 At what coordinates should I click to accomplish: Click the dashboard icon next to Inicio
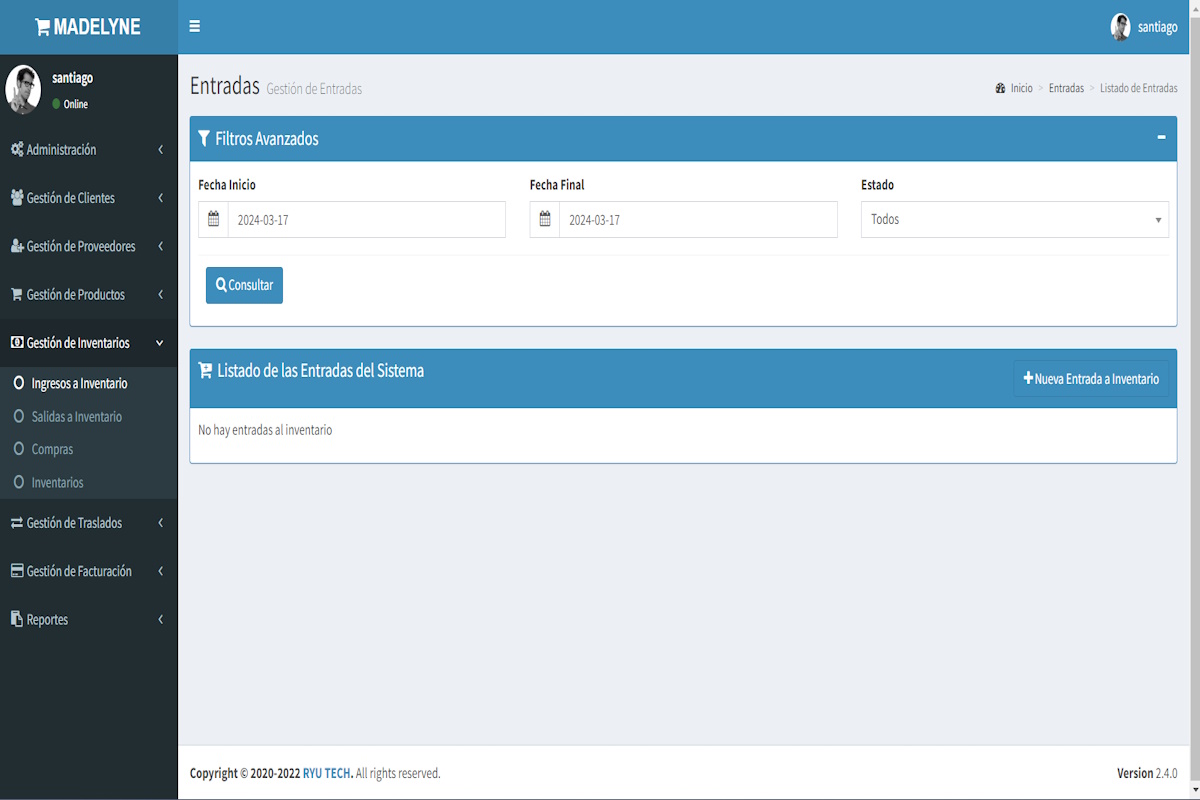pos(1000,88)
